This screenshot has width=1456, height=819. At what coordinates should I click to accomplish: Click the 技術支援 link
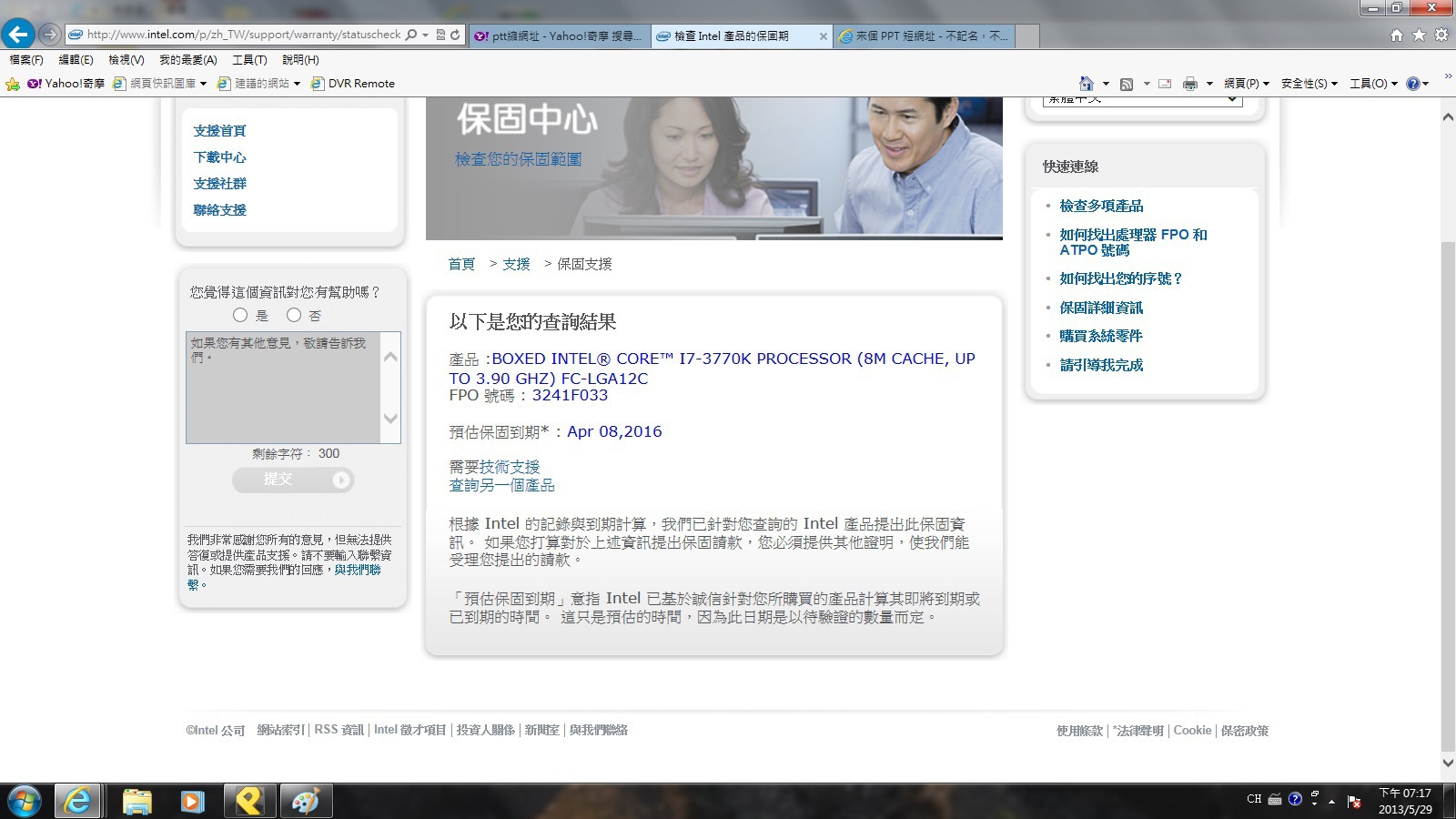click(510, 467)
